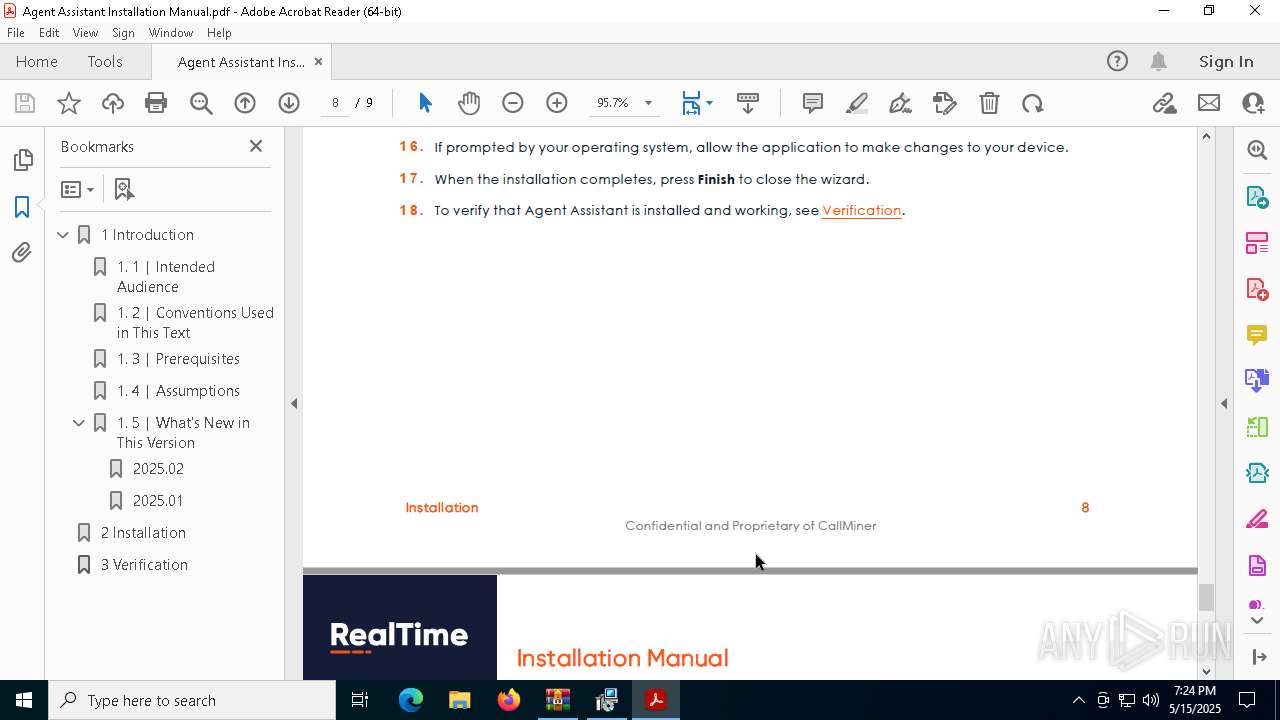
Task: Select the scrolling mode keyboard-arrow icon
Action: pyautogui.click(x=748, y=103)
